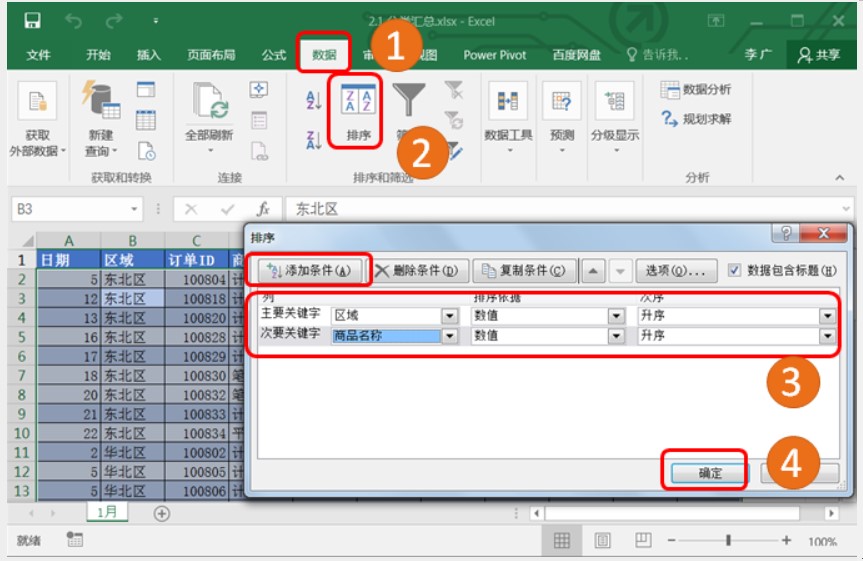This screenshot has height=561, width=863.
Task: Switch to Page Break Preview icon
Action: click(x=643, y=541)
